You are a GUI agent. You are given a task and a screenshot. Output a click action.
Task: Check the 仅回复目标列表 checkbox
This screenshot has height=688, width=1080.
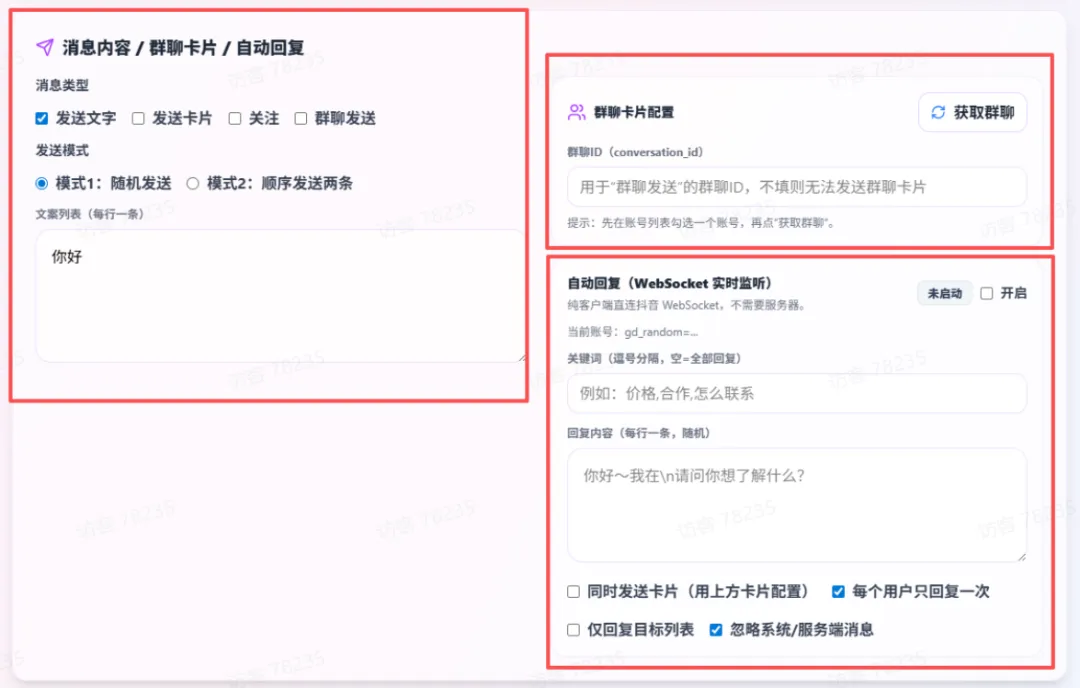click(573, 630)
